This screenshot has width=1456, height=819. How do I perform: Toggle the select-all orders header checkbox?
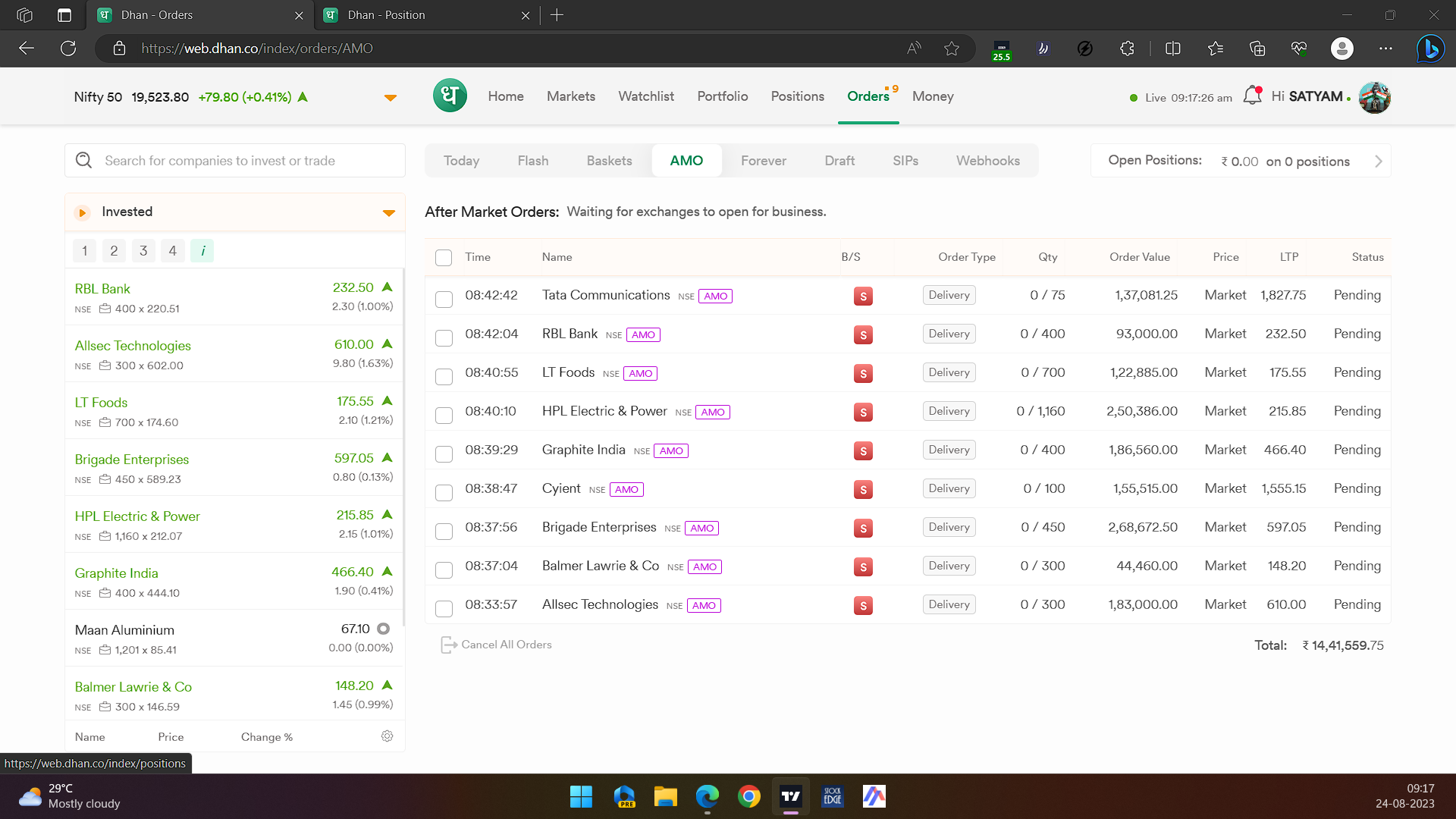(x=444, y=258)
